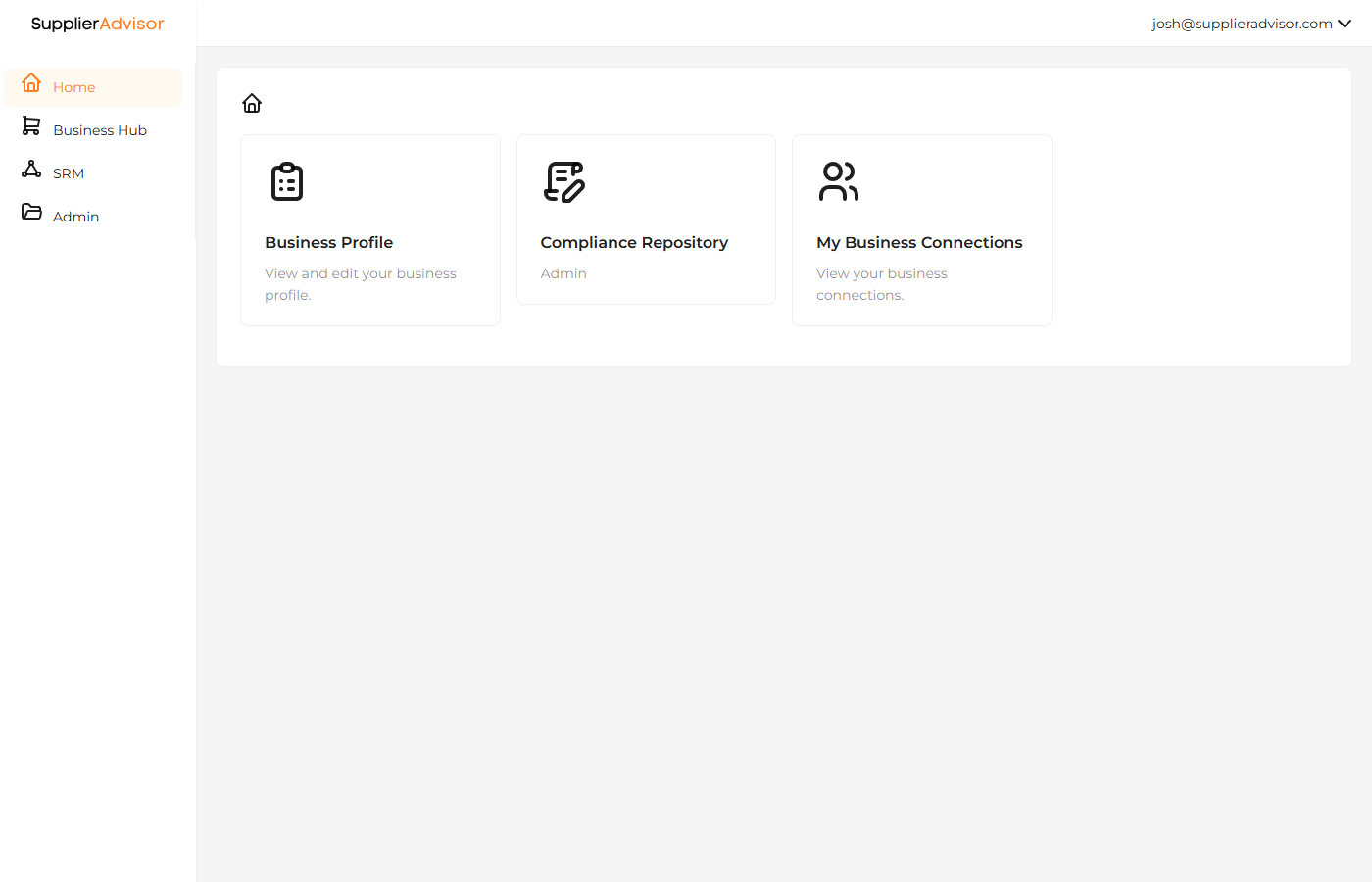The image size is (1372, 882).
Task: Click the SRM network icon
Action: (31, 170)
